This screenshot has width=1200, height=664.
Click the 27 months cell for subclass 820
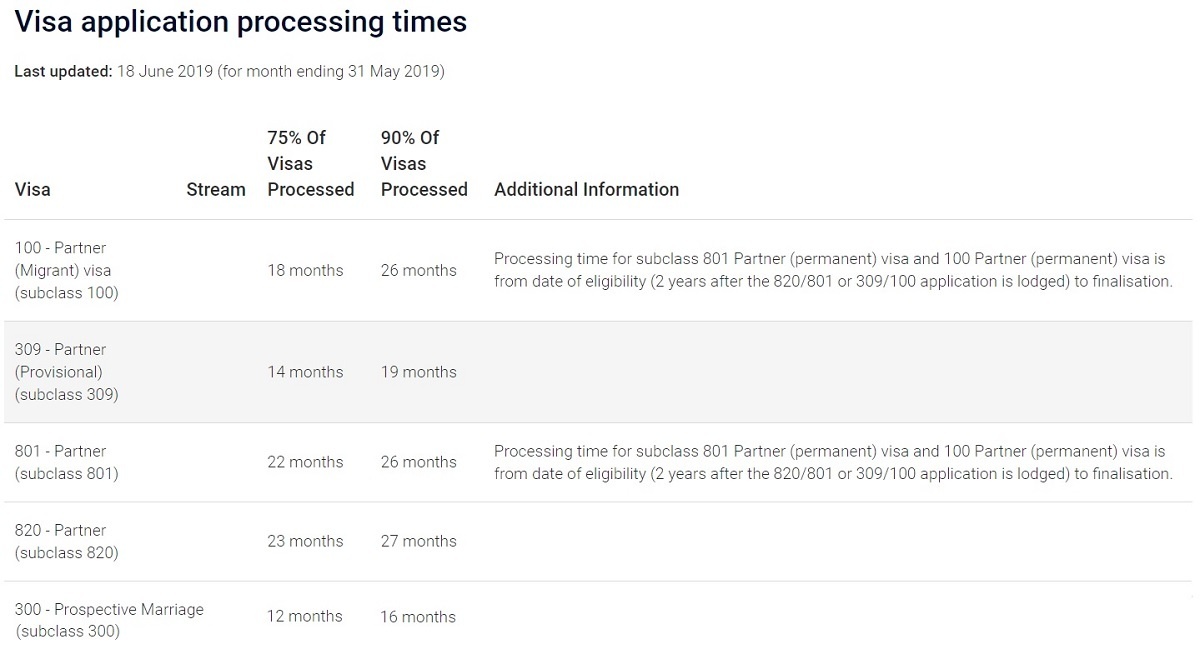tap(418, 541)
